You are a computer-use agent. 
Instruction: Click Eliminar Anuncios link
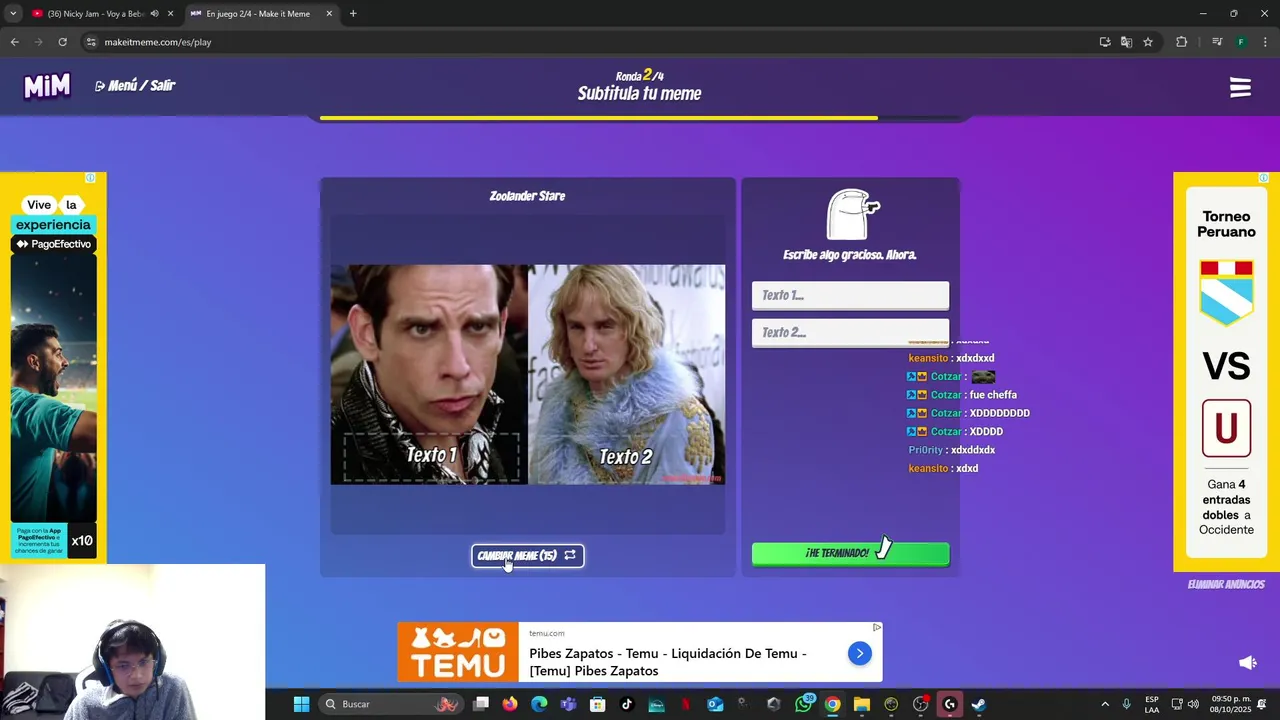pos(1226,584)
